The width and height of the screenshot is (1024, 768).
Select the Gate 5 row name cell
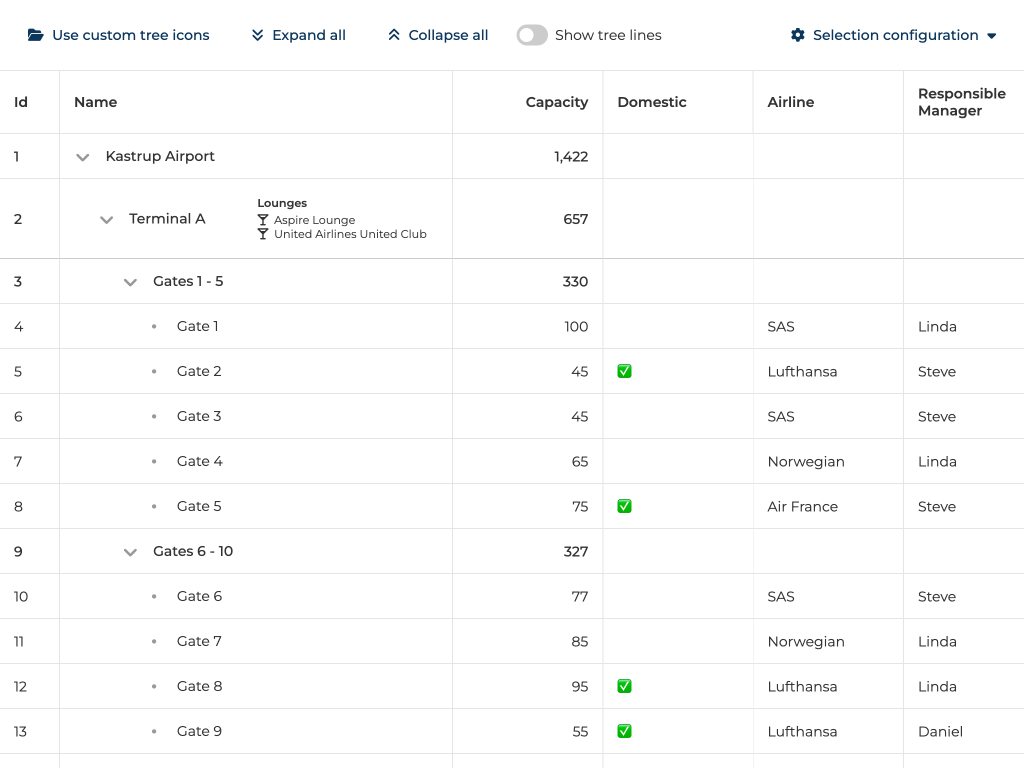(199, 506)
